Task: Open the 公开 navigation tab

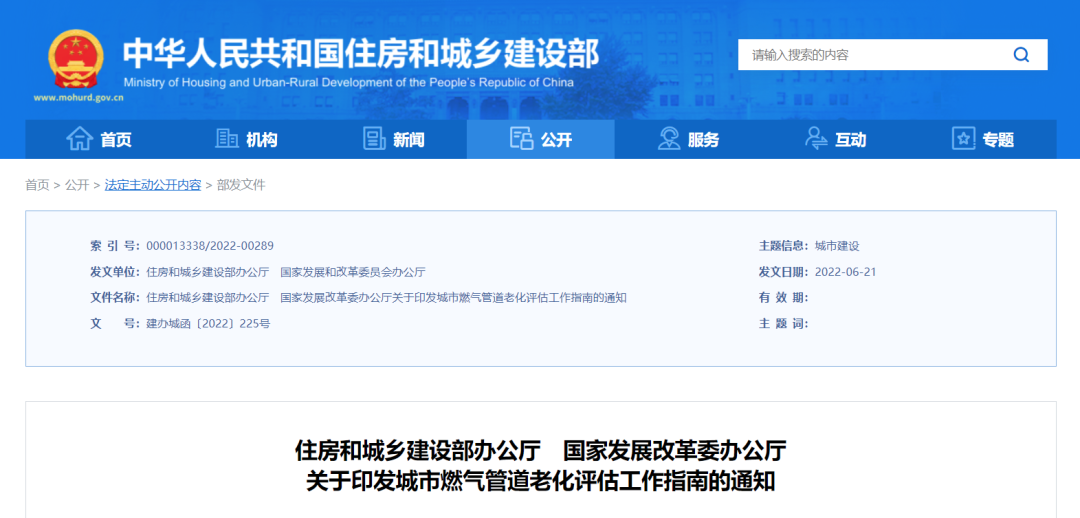Action: (541, 139)
